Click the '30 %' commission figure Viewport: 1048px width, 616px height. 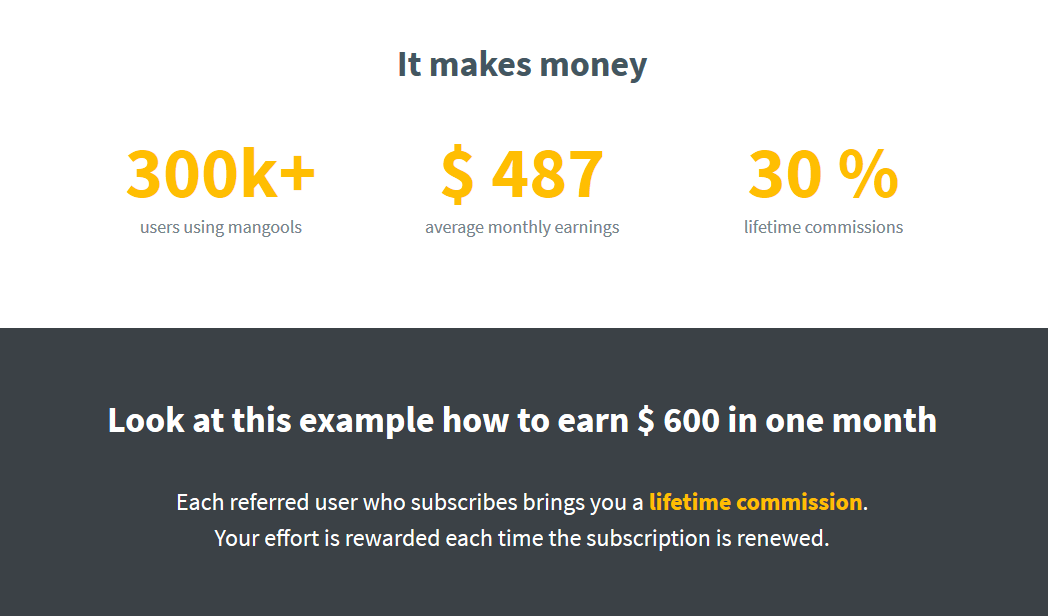pyautogui.click(x=823, y=174)
